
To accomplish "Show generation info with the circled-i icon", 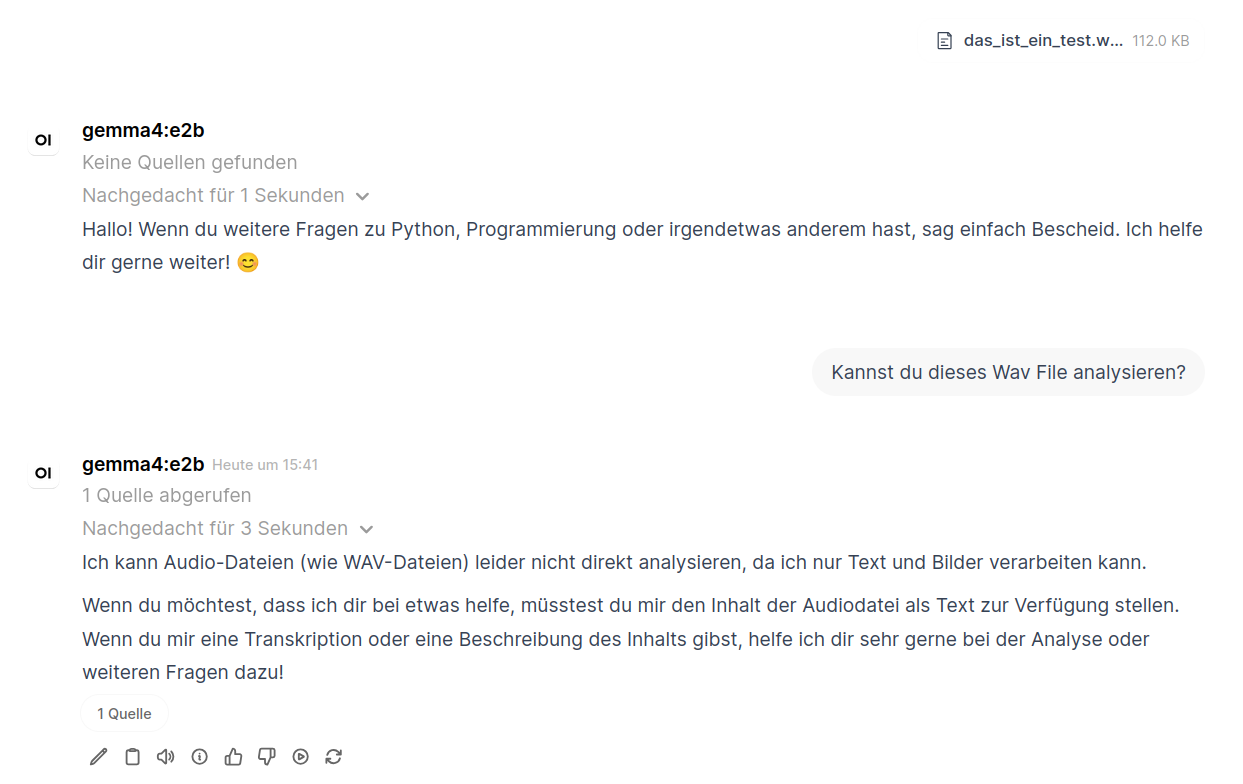I will 200,757.
